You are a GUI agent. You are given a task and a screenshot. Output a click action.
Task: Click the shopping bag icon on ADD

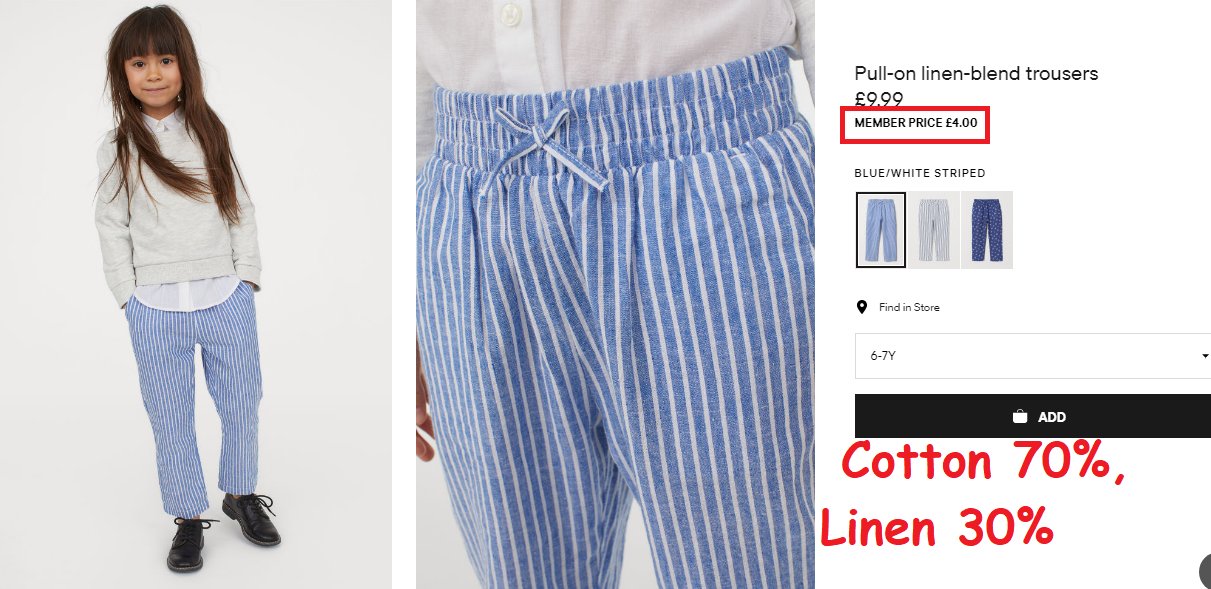coord(1020,416)
